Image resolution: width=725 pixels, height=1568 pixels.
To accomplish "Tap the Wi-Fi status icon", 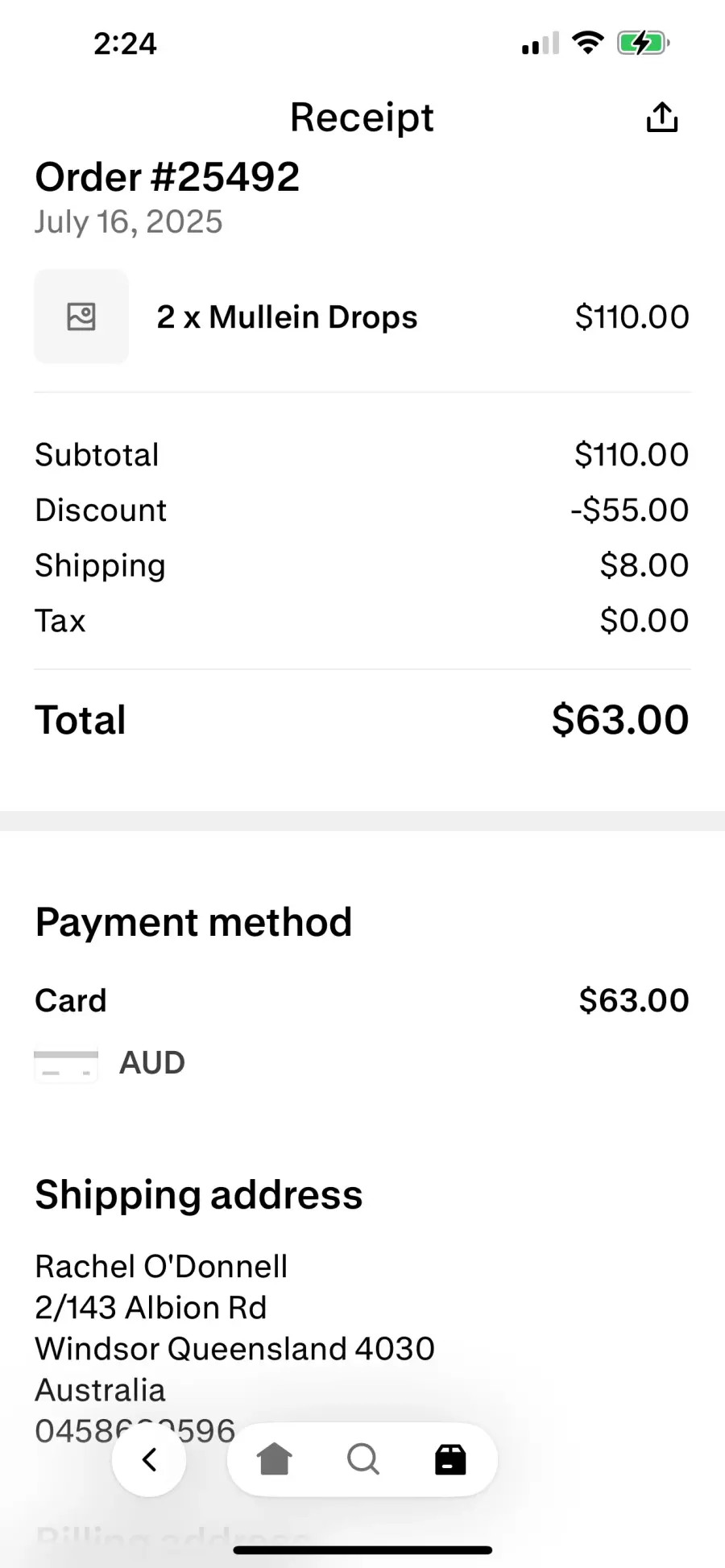I will tap(588, 43).
